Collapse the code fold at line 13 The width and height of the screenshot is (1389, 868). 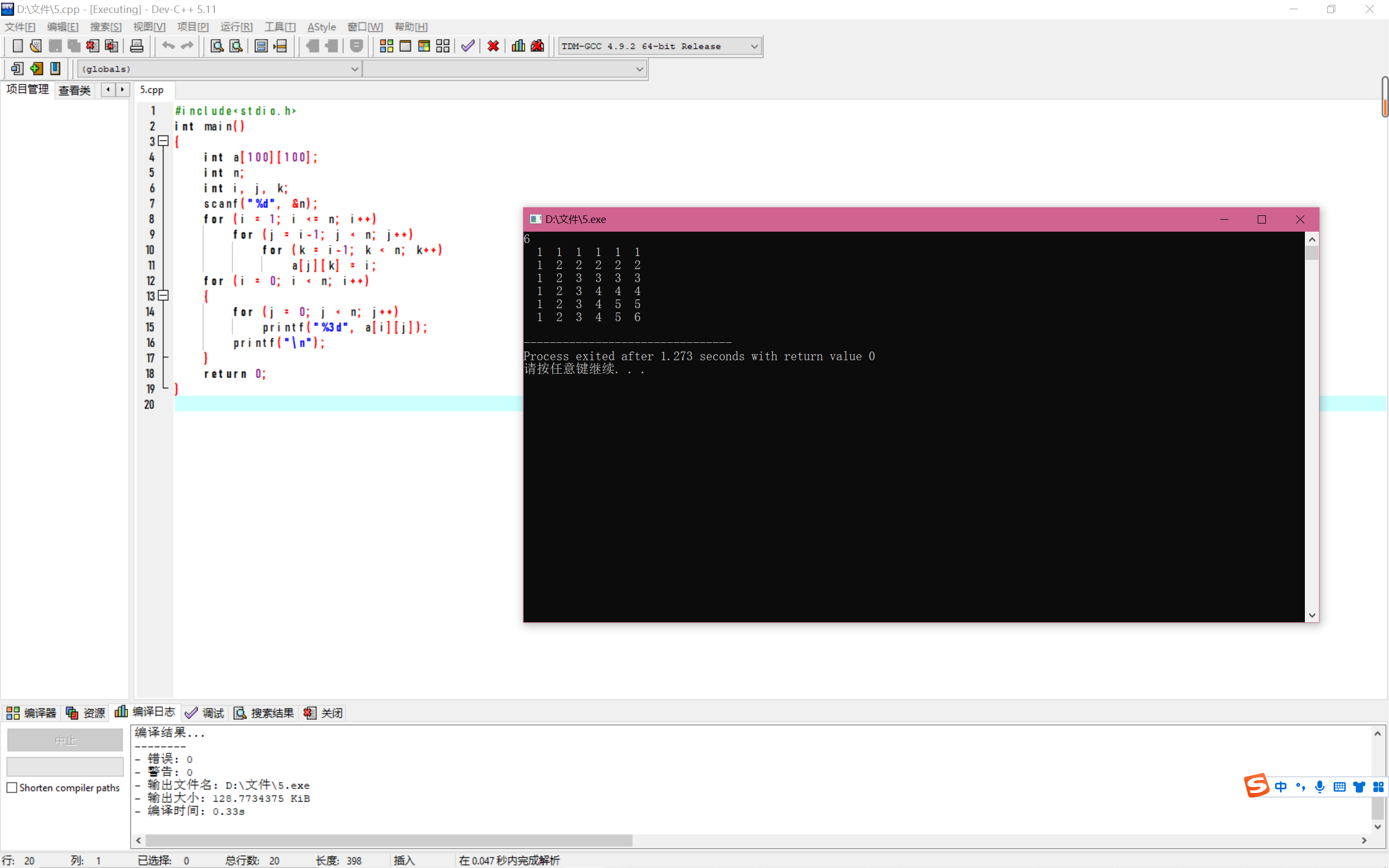(163, 296)
